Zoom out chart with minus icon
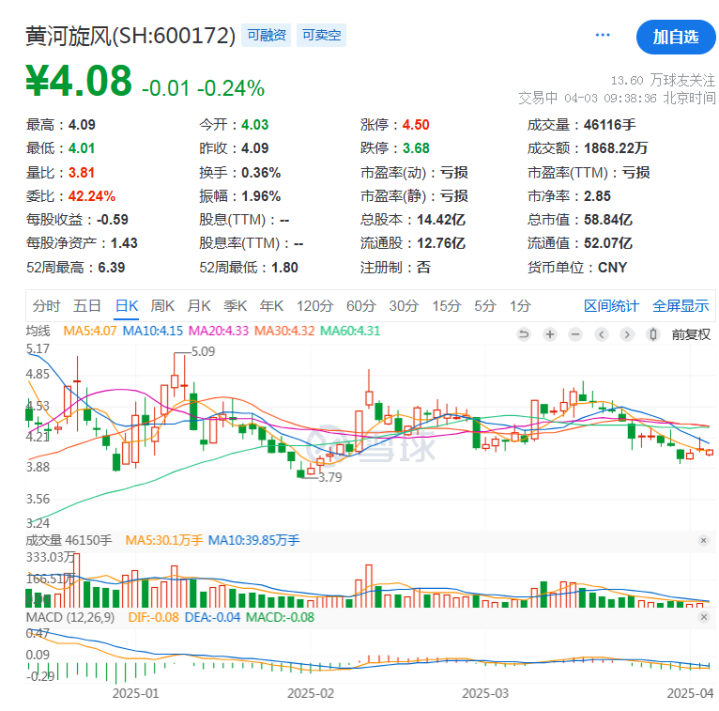719x711 pixels. click(575, 334)
